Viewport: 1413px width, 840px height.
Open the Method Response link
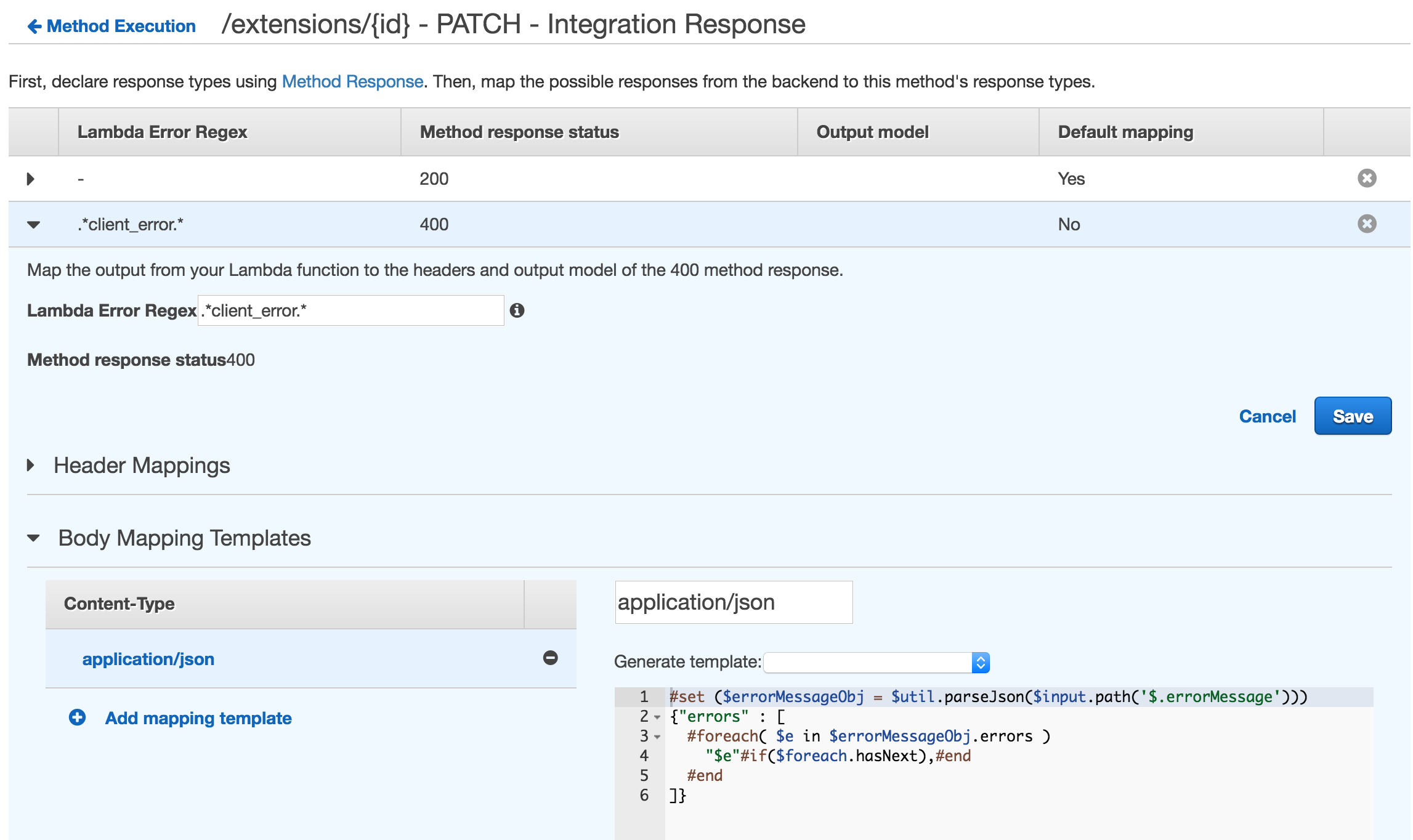tap(352, 81)
